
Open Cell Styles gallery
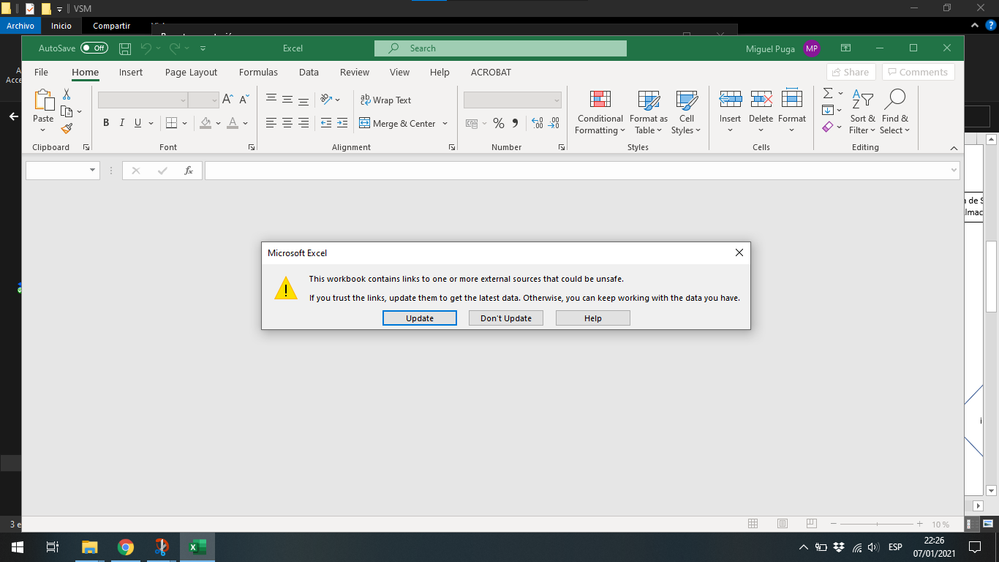pos(686,112)
